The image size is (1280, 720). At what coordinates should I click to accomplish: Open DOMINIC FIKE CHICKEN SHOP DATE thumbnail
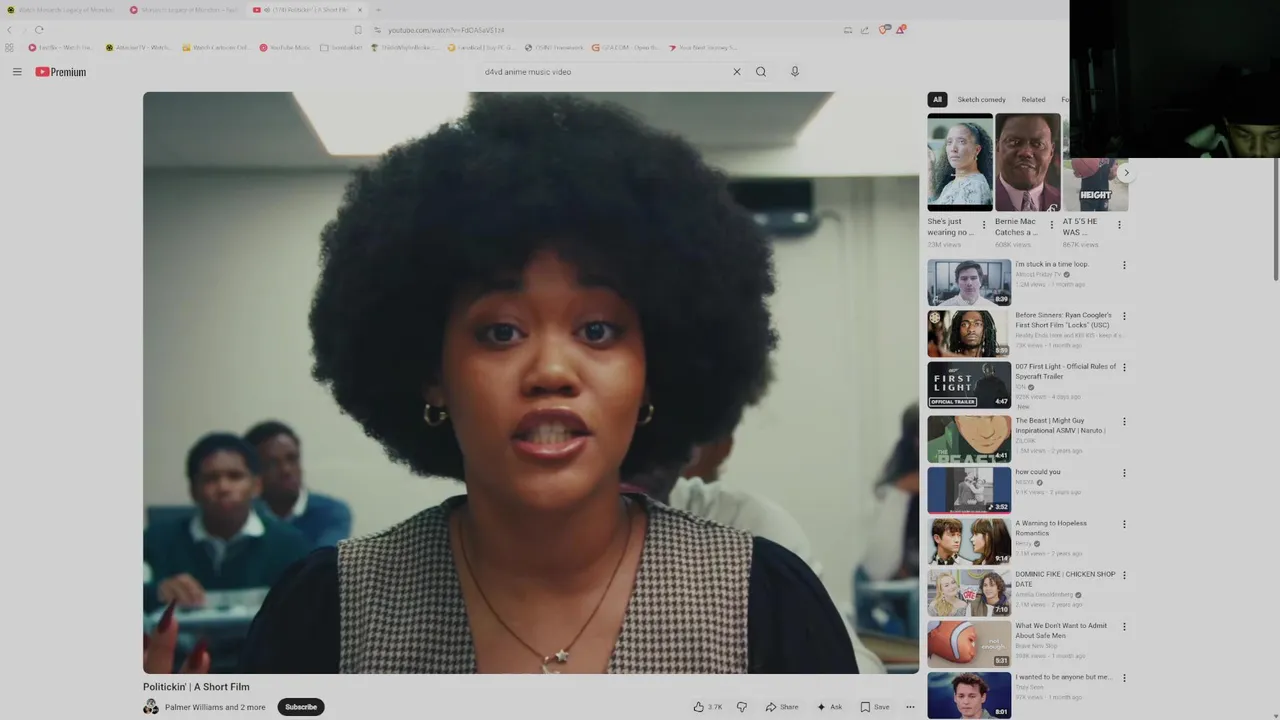(969, 593)
